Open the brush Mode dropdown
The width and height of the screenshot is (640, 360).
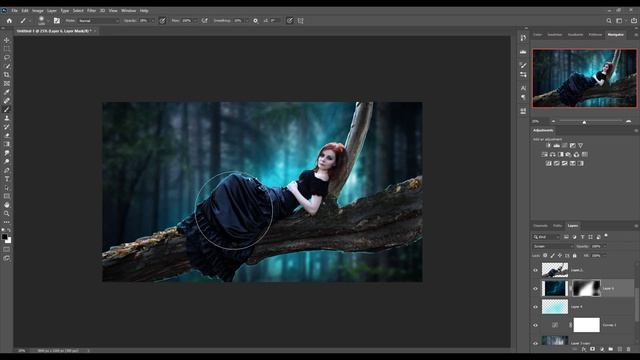(x=98, y=20)
